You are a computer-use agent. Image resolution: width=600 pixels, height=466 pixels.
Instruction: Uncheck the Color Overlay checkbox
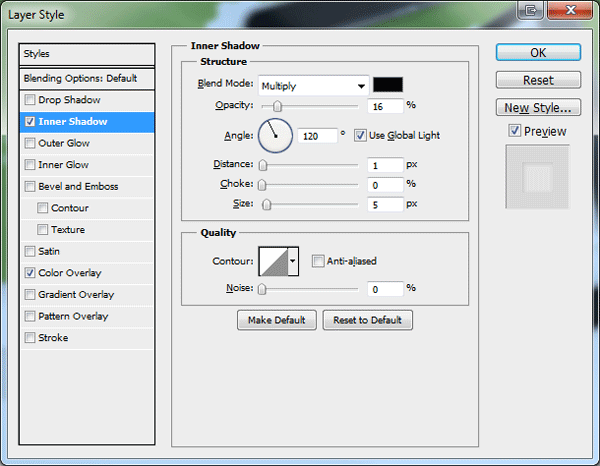tap(29, 273)
